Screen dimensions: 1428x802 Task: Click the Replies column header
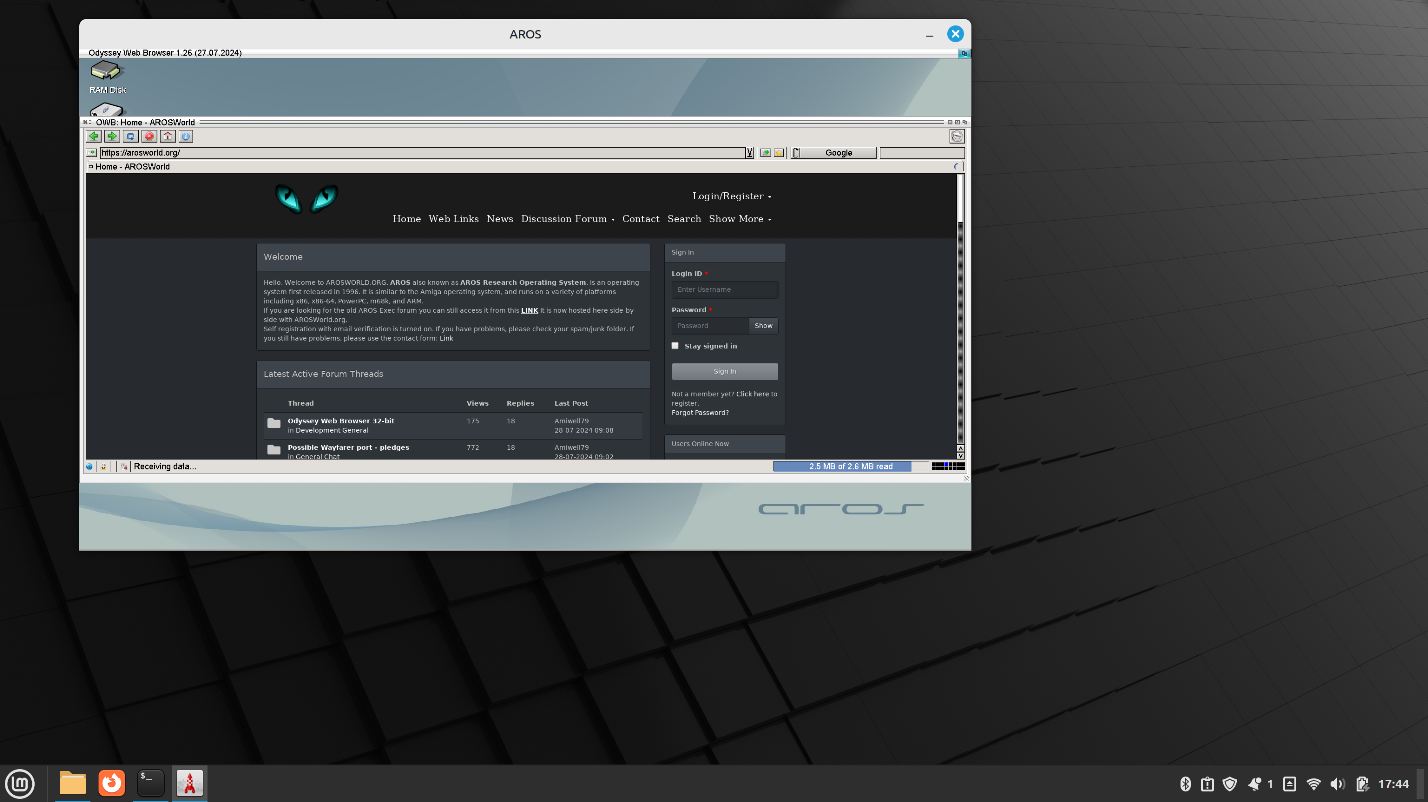pyautogui.click(x=520, y=403)
